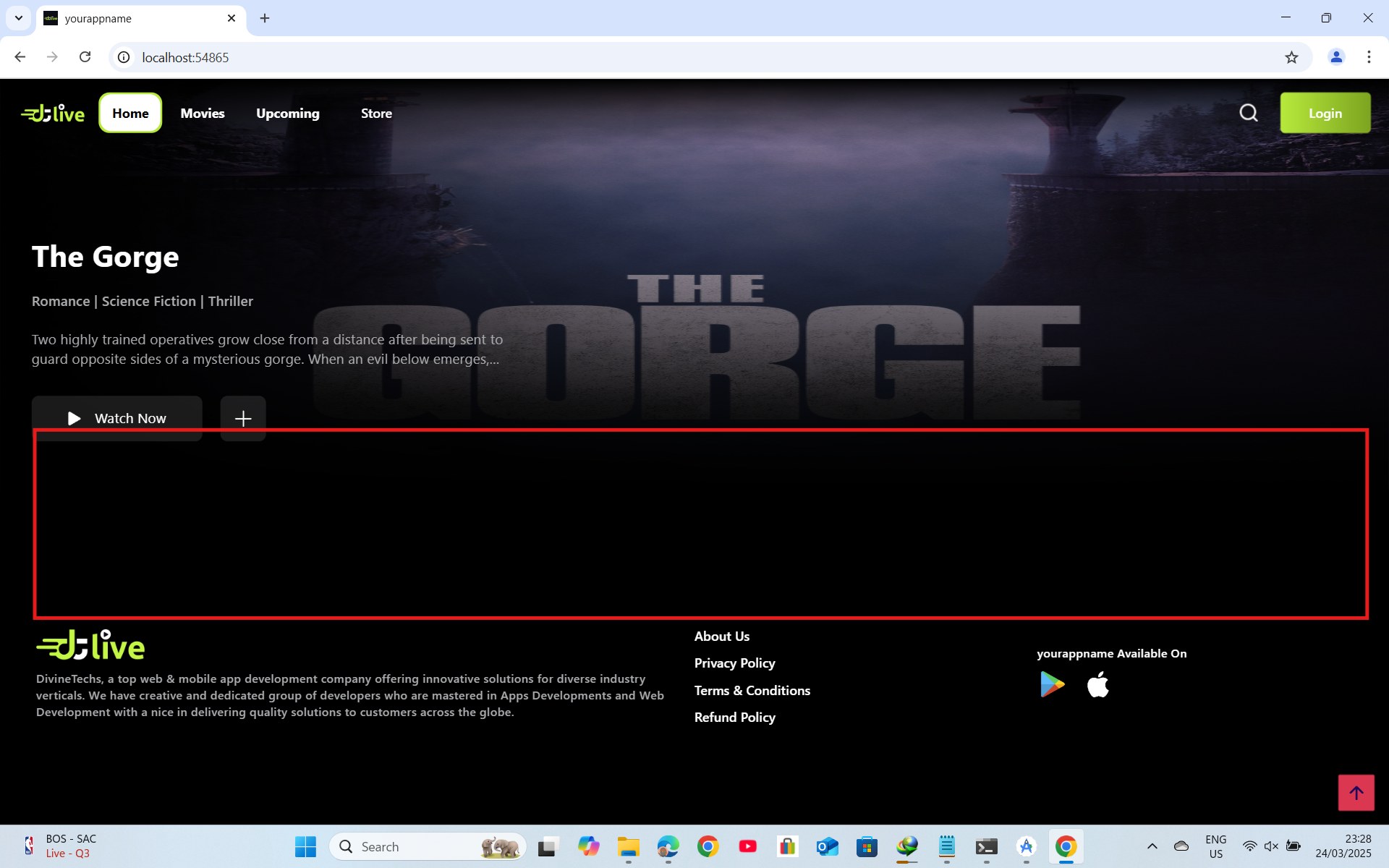Open the Store section
Viewport: 1389px width, 868px height.
(x=376, y=113)
